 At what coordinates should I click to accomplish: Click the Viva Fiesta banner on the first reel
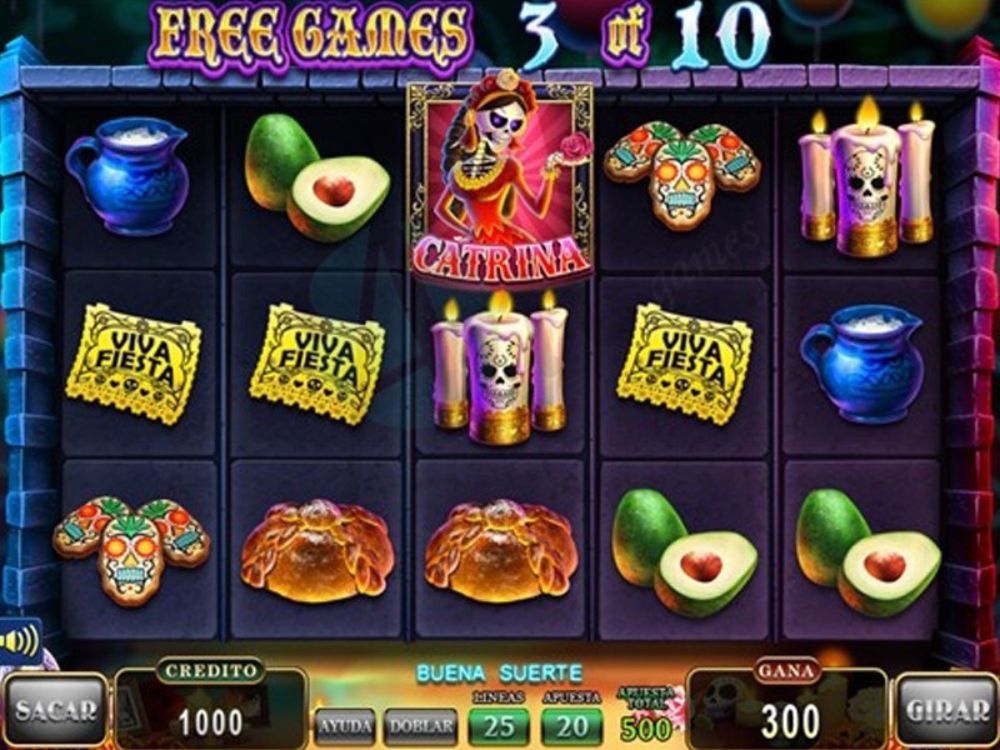134,364
